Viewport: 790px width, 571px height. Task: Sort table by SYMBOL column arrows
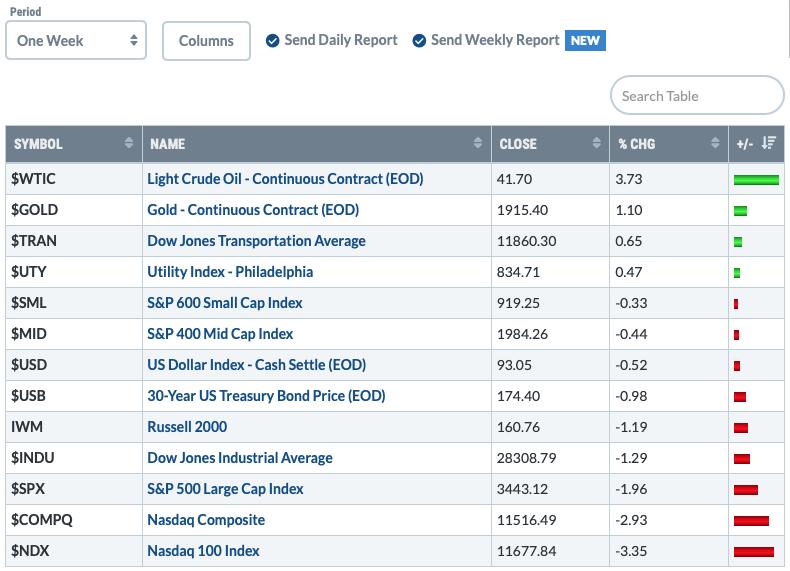129,143
